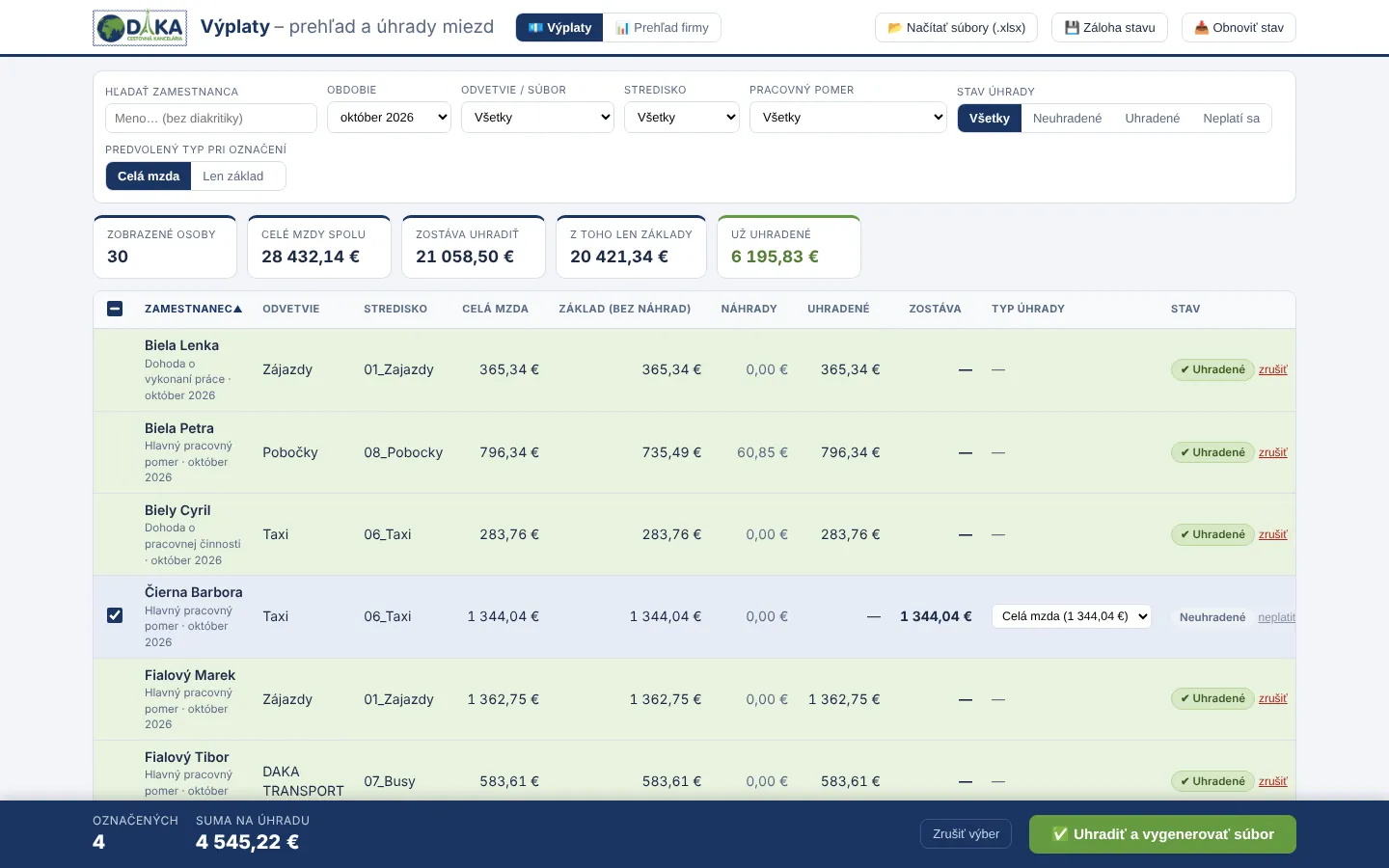This screenshot has height=868, width=1389.
Task: Toggle the select-all checkbox in table header
Action: coord(115,309)
